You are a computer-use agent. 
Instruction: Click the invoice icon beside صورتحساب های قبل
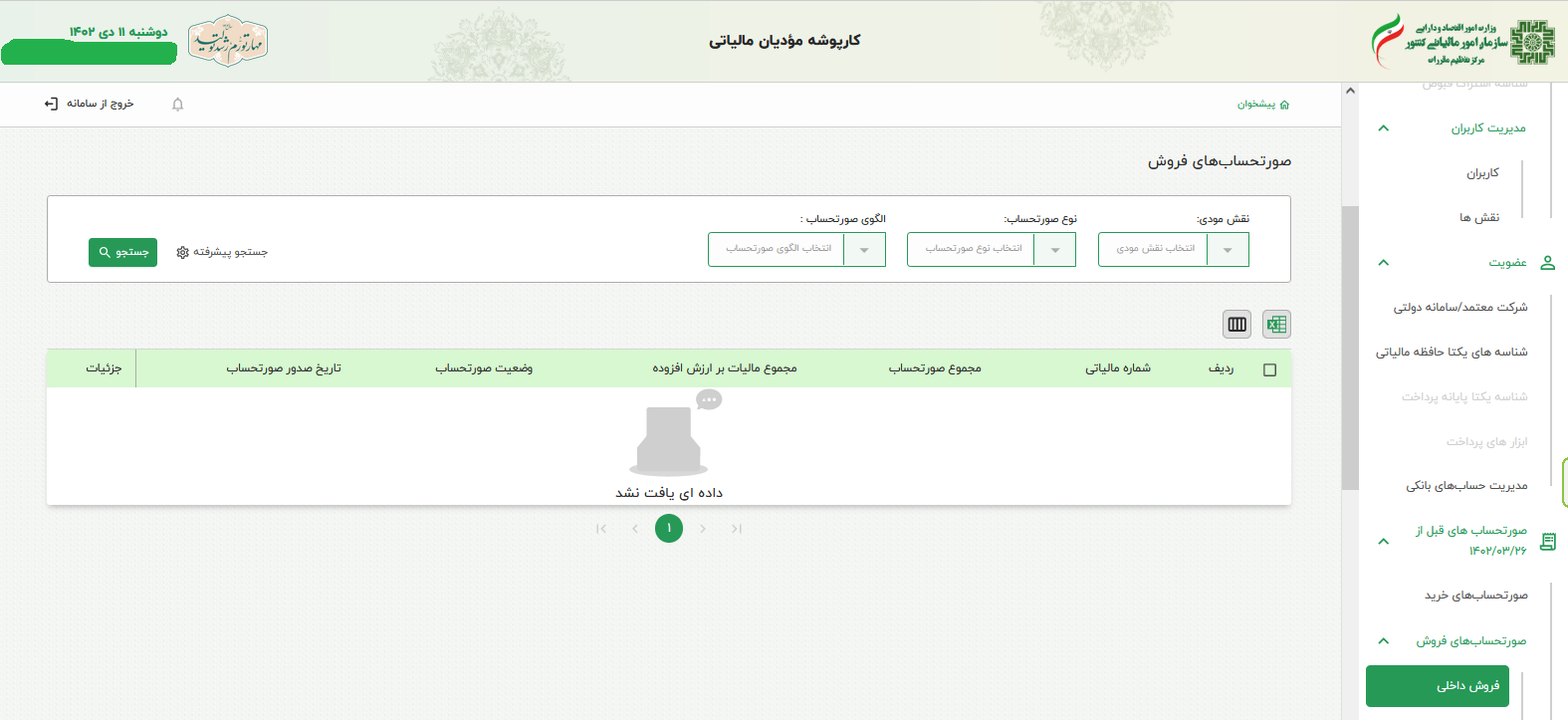(1547, 542)
